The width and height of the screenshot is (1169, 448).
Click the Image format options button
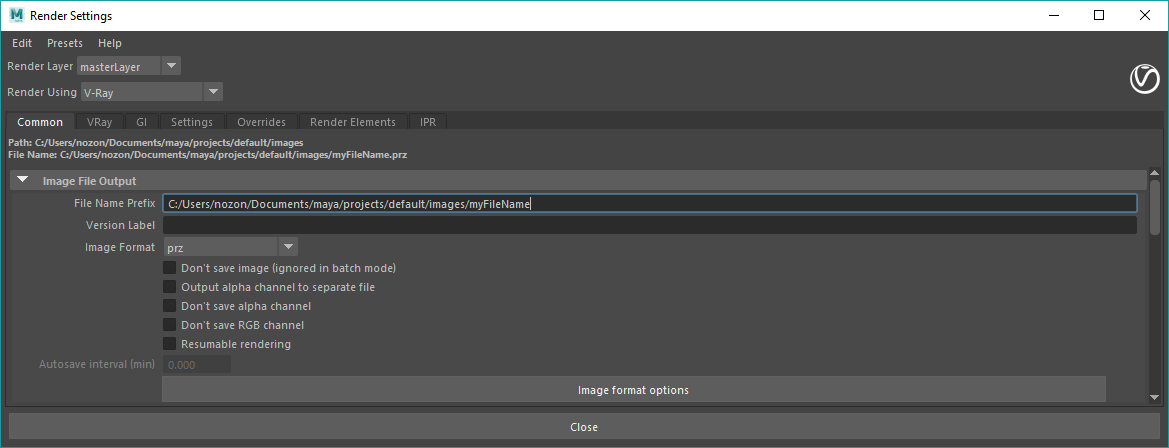point(633,390)
